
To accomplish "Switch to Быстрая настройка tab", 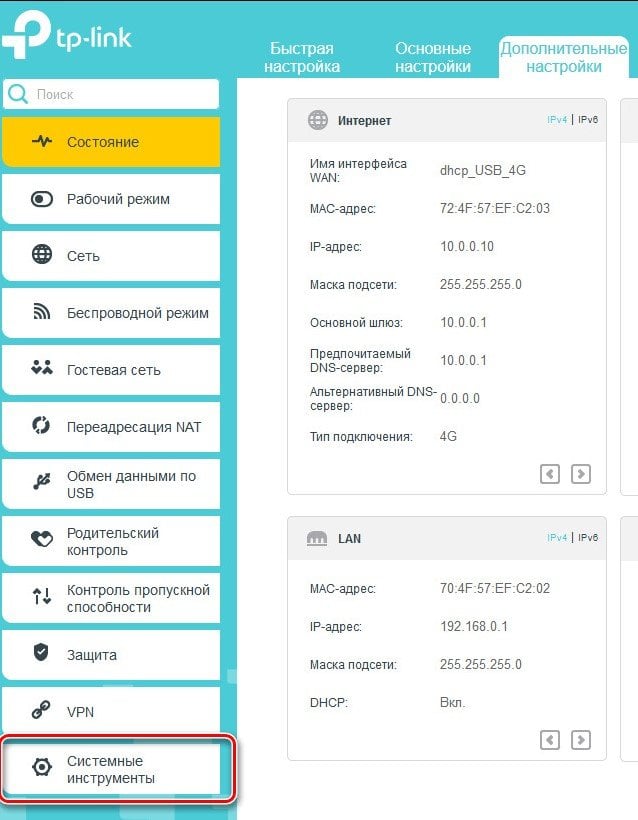I will pos(302,58).
